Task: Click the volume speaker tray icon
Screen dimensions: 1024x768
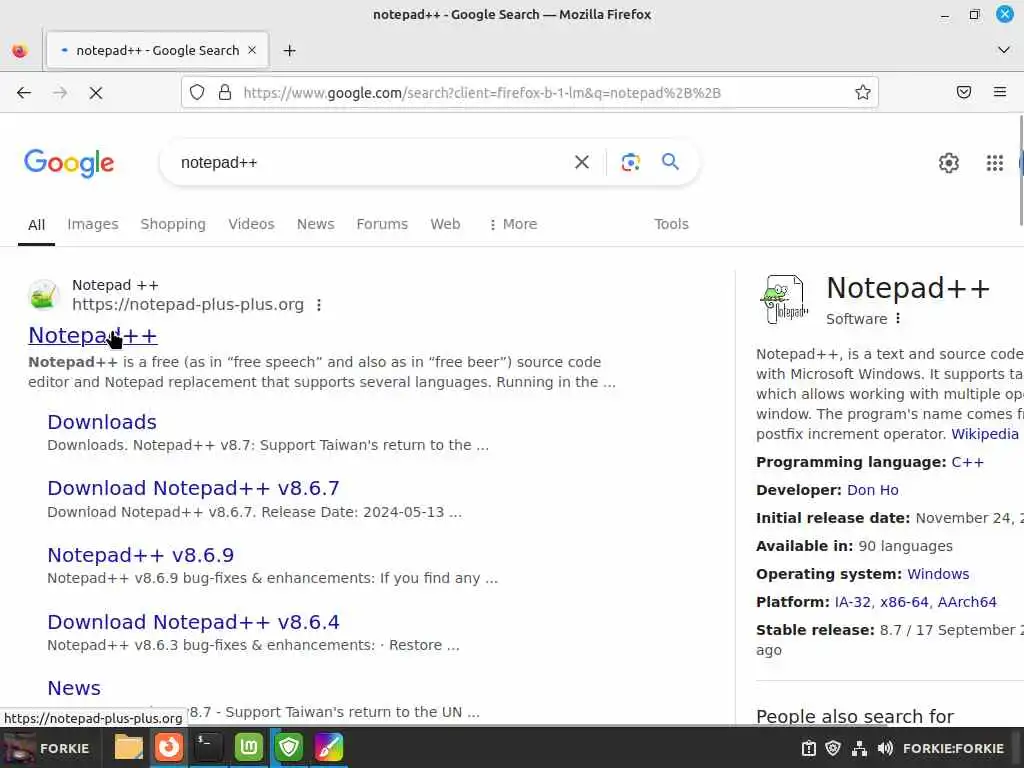Action: (x=885, y=748)
